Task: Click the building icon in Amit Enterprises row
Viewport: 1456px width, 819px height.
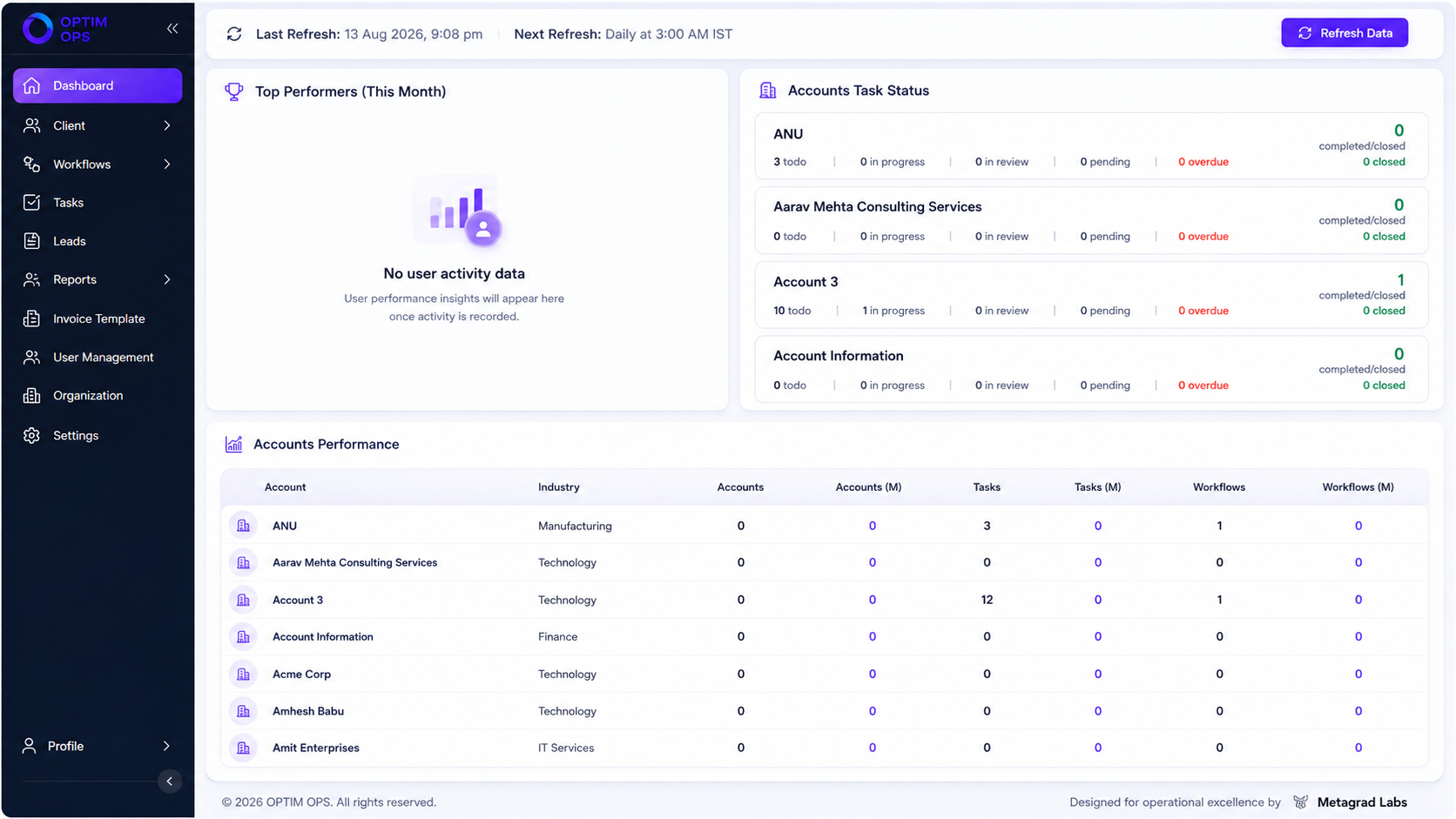Action: [x=244, y=748]
